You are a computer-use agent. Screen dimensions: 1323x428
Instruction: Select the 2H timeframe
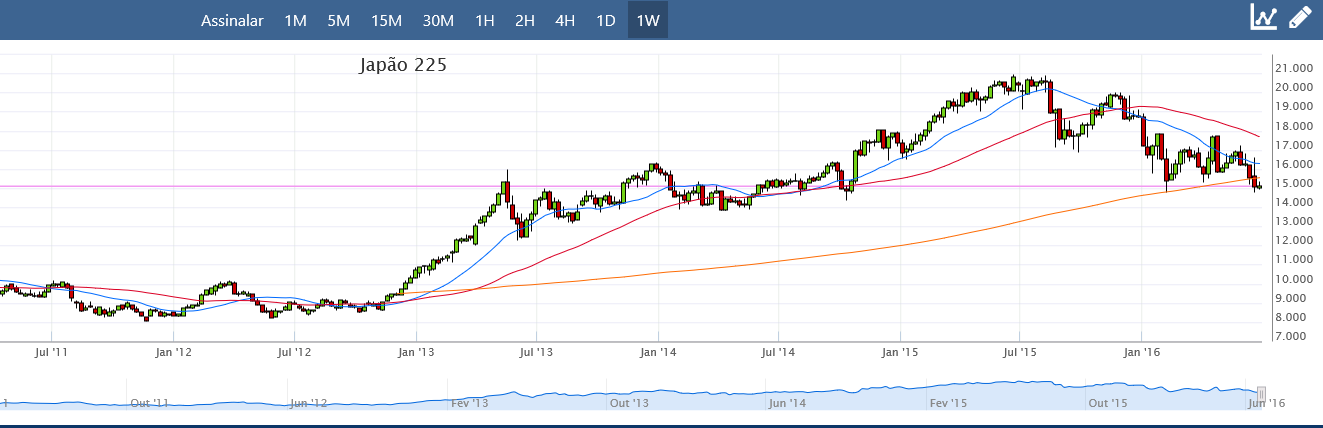point(525,20)
